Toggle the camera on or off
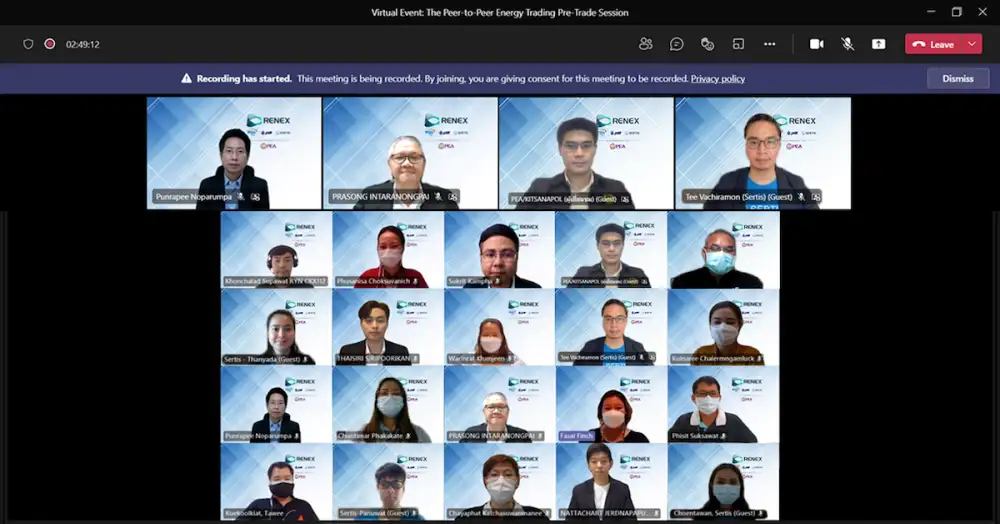The width and height of the screenshot is (1000, 524). pos(816,44)
